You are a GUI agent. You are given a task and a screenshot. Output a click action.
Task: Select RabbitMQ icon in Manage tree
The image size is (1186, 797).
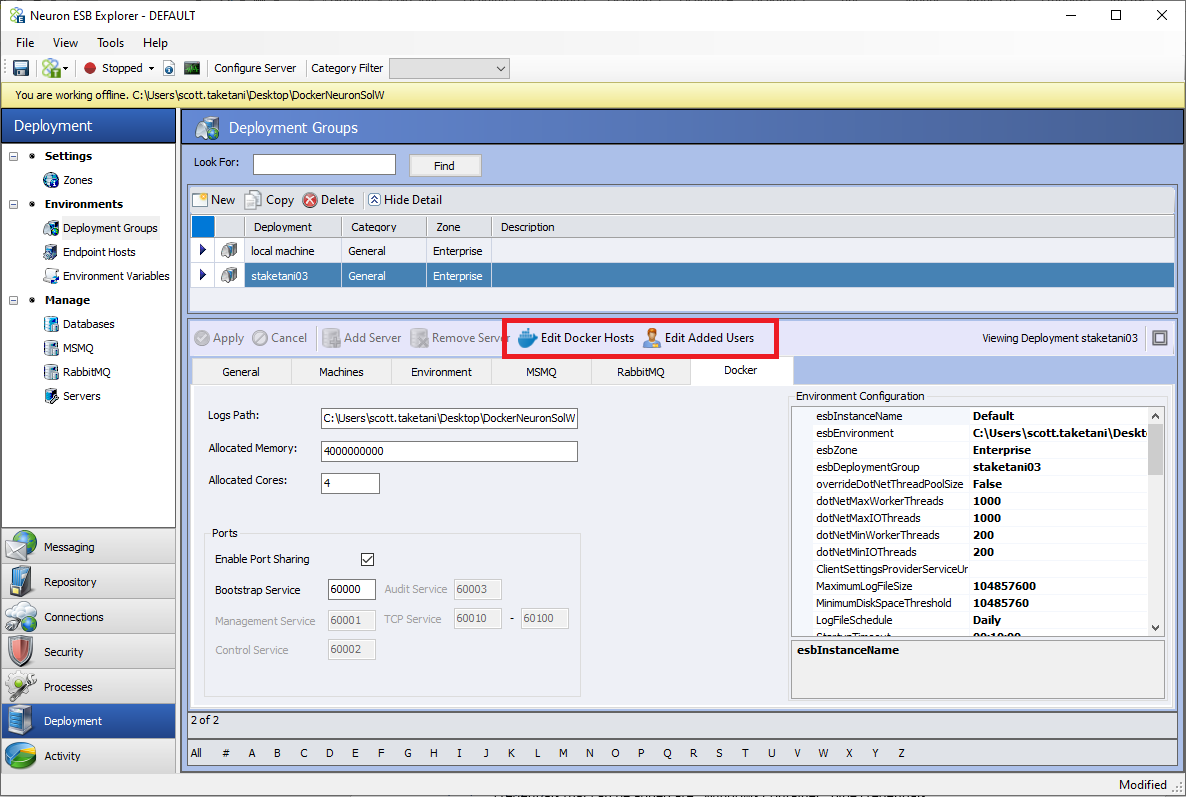click(x=51, y=372)
